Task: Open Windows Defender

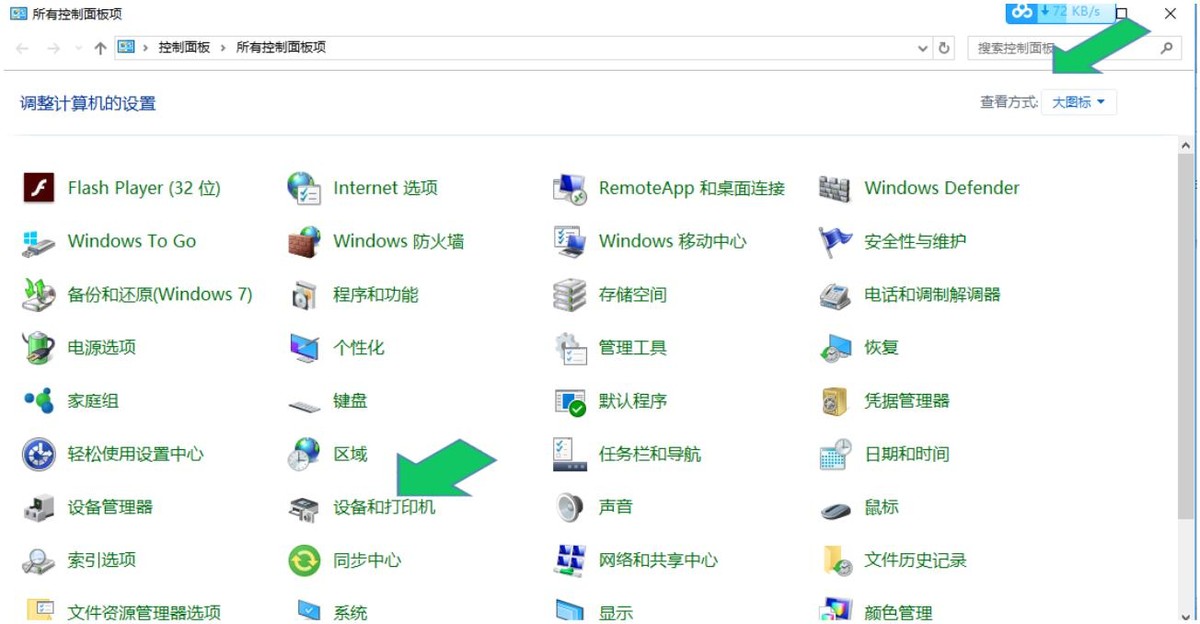Action: (x=941, y=187)
